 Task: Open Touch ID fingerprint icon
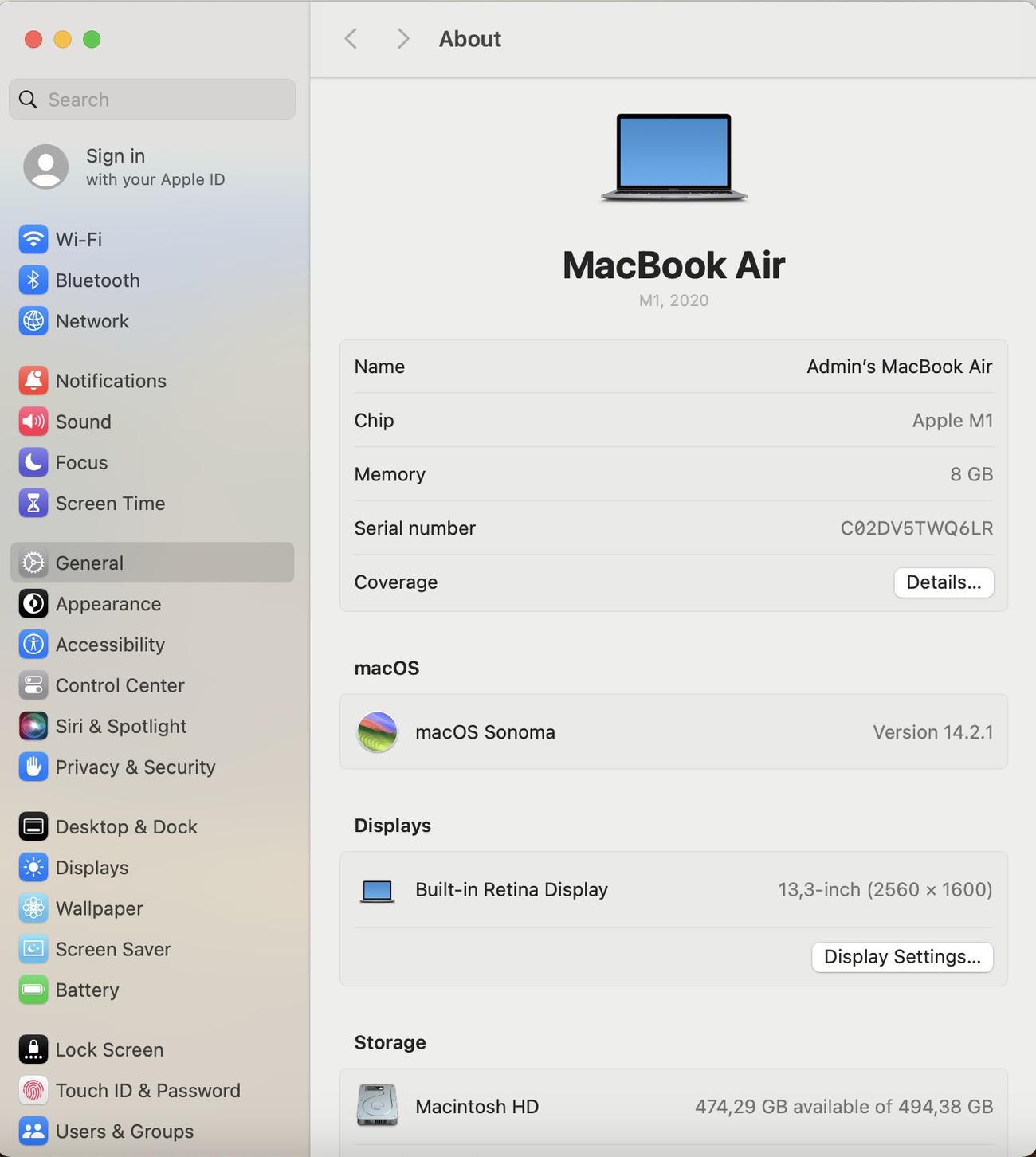(x=33, y=1091)
